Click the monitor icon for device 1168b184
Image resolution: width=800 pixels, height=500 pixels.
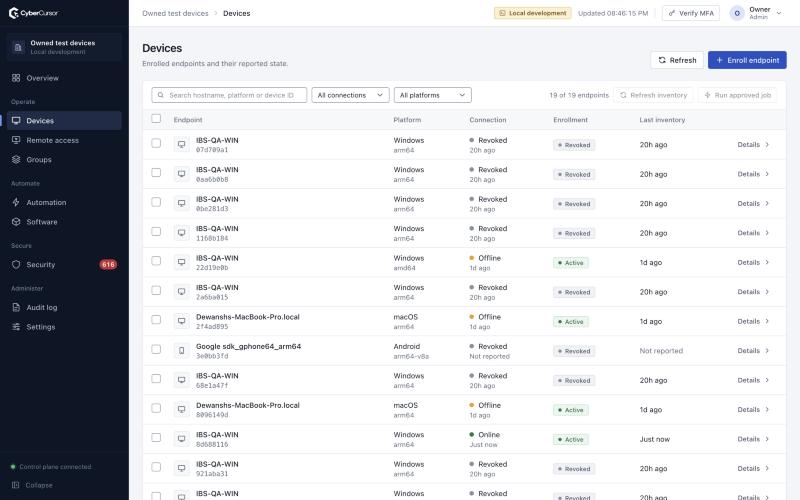181,233
